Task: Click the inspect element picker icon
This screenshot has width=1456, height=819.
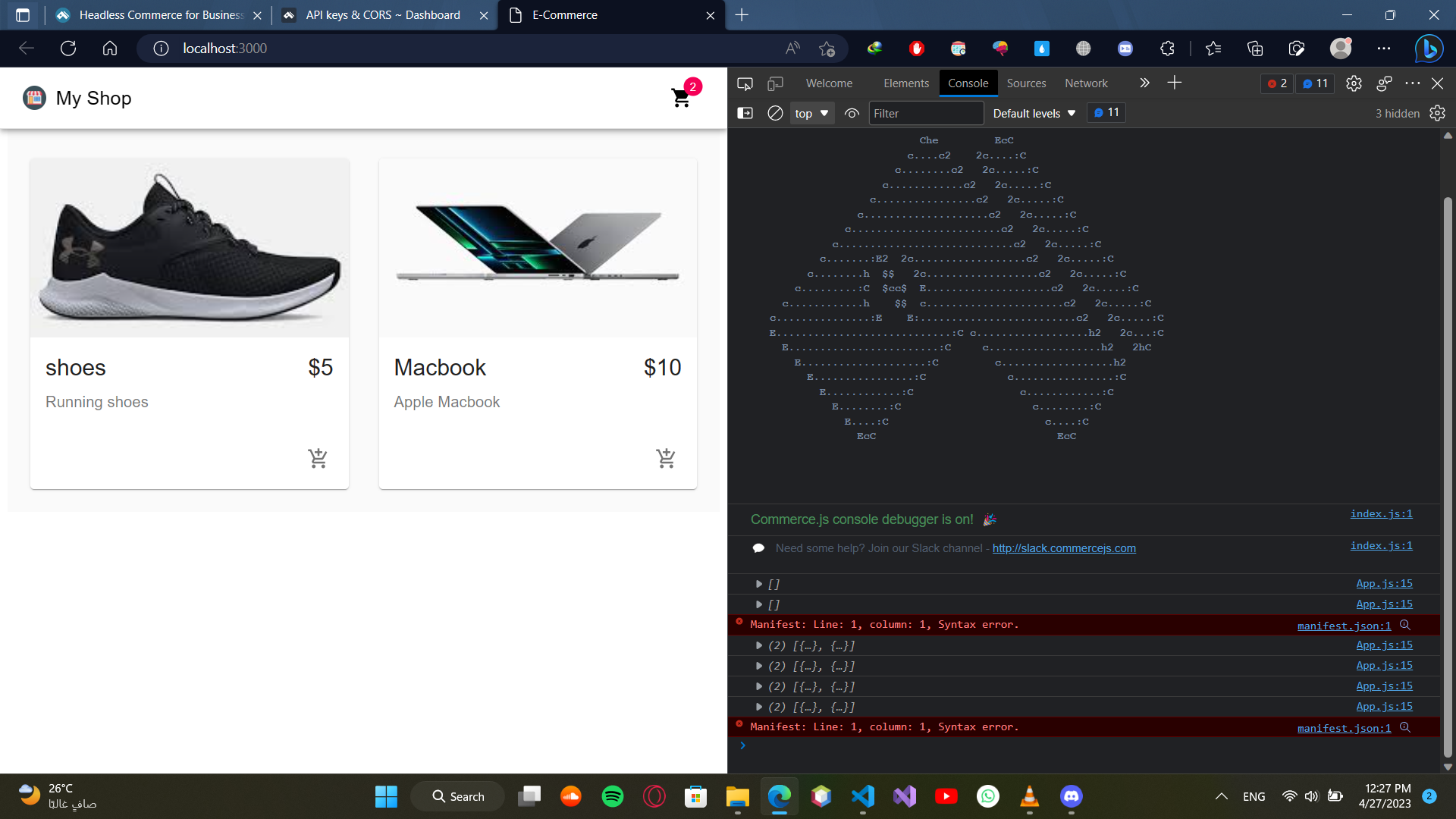Action: click(x=745, y=83)
